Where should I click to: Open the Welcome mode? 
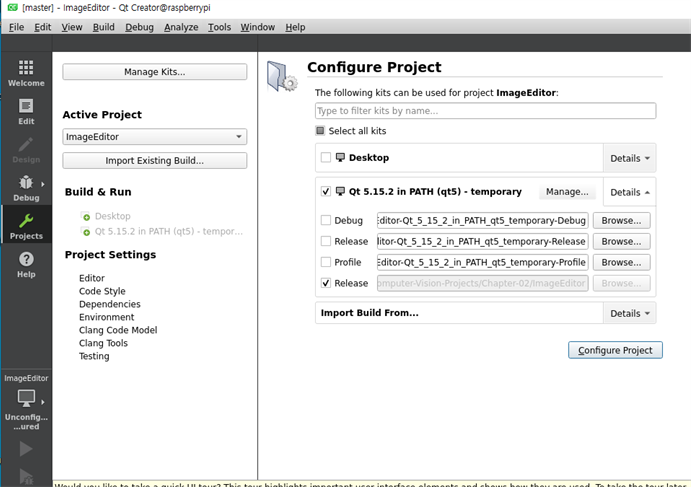point(26,73)
